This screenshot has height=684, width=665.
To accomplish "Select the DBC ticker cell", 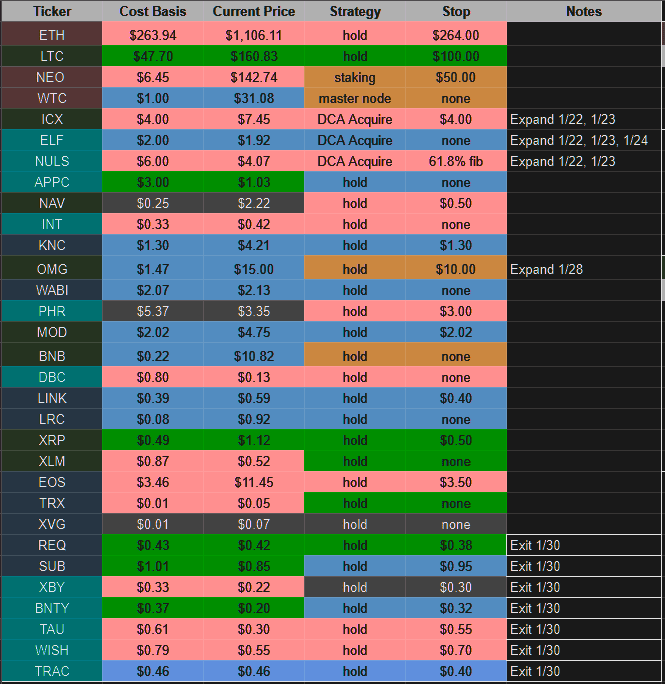I will pos(51,377).
